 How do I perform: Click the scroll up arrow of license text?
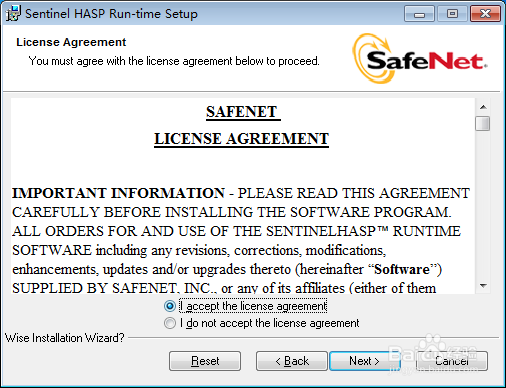[483, 107]
